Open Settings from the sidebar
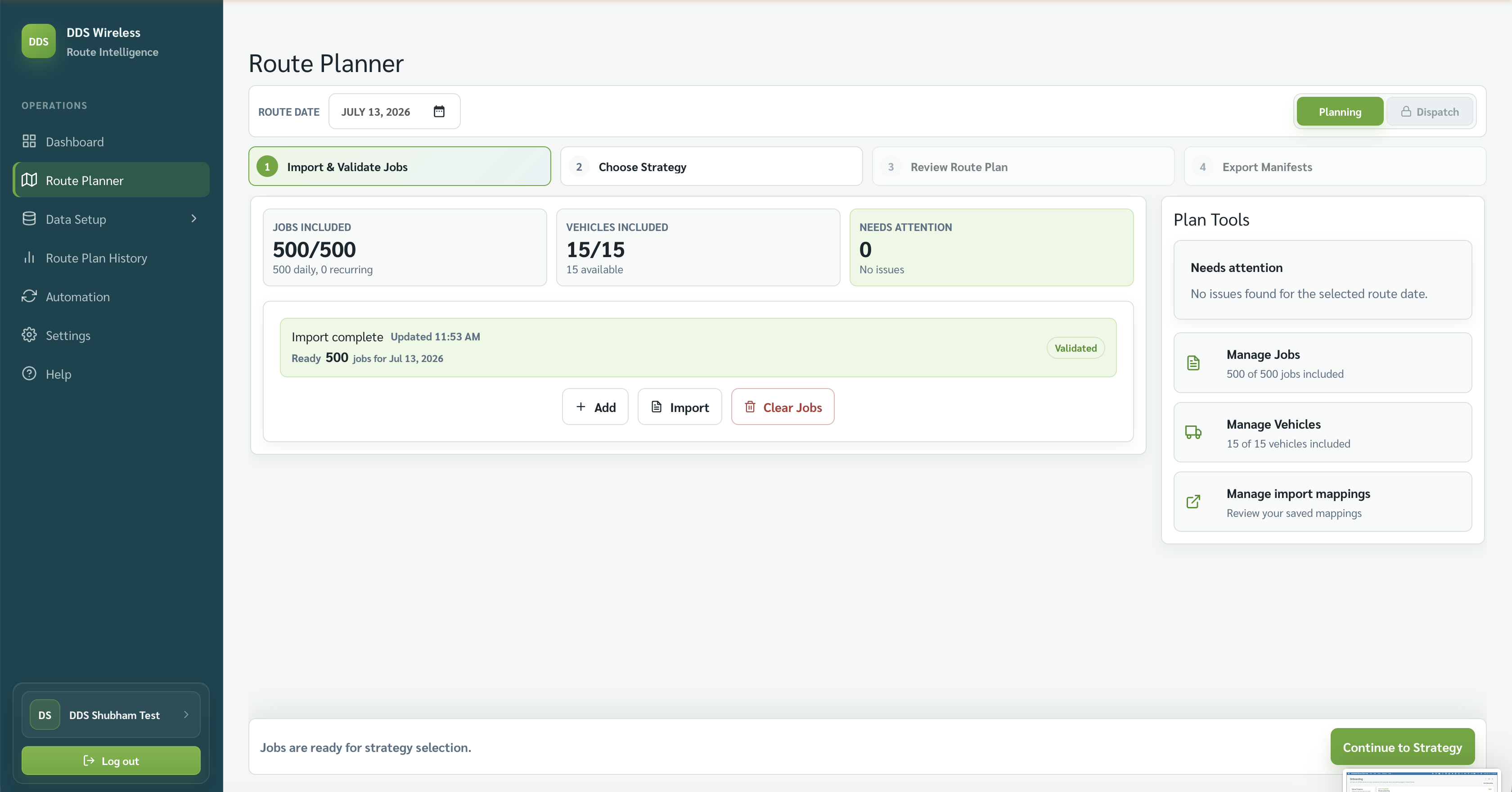 [111, 335]
